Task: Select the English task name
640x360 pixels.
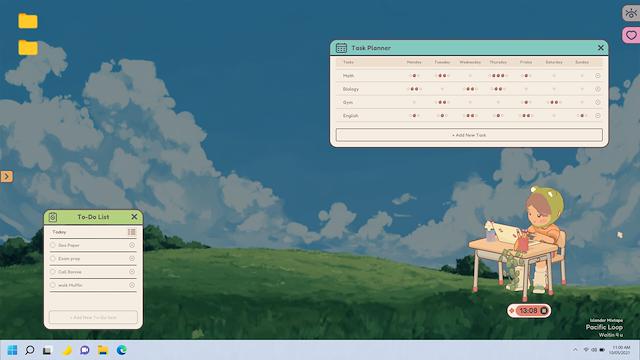Action: click(x=351, y=116)
